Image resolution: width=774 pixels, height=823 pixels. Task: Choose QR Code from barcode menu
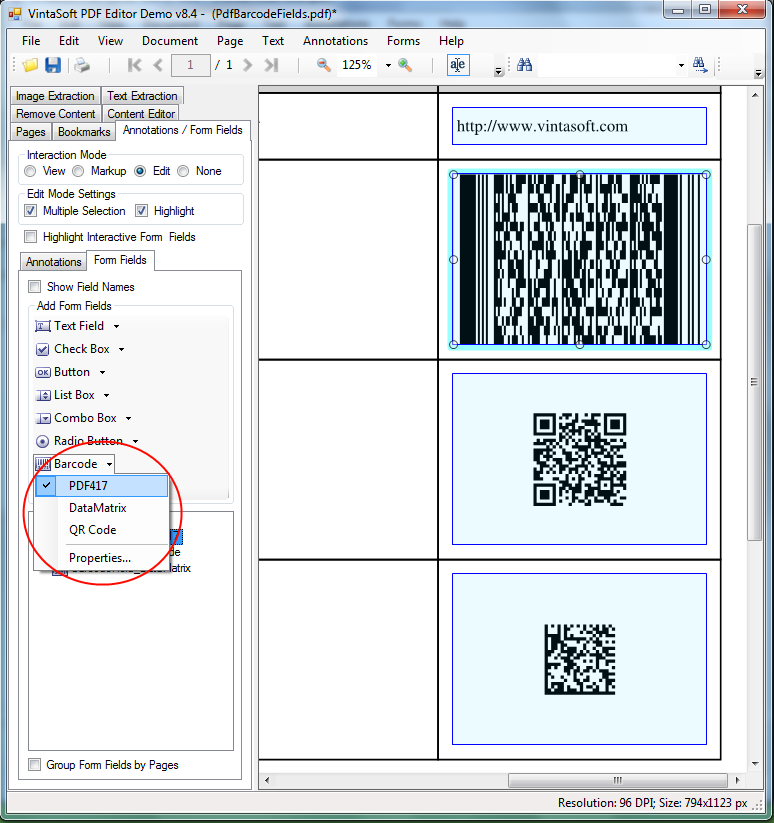tap(102, 530)
